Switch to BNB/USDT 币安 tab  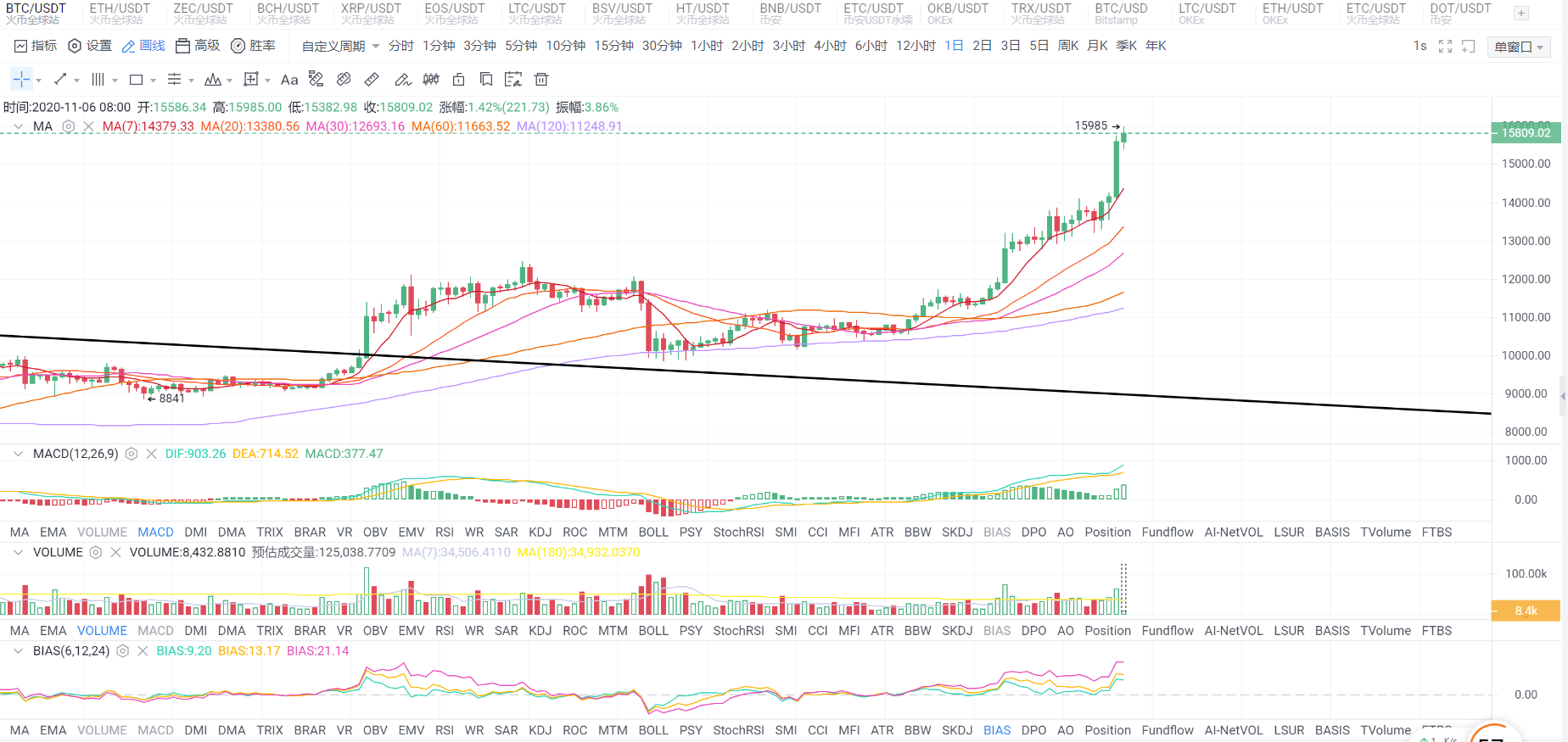click(790, 14)
